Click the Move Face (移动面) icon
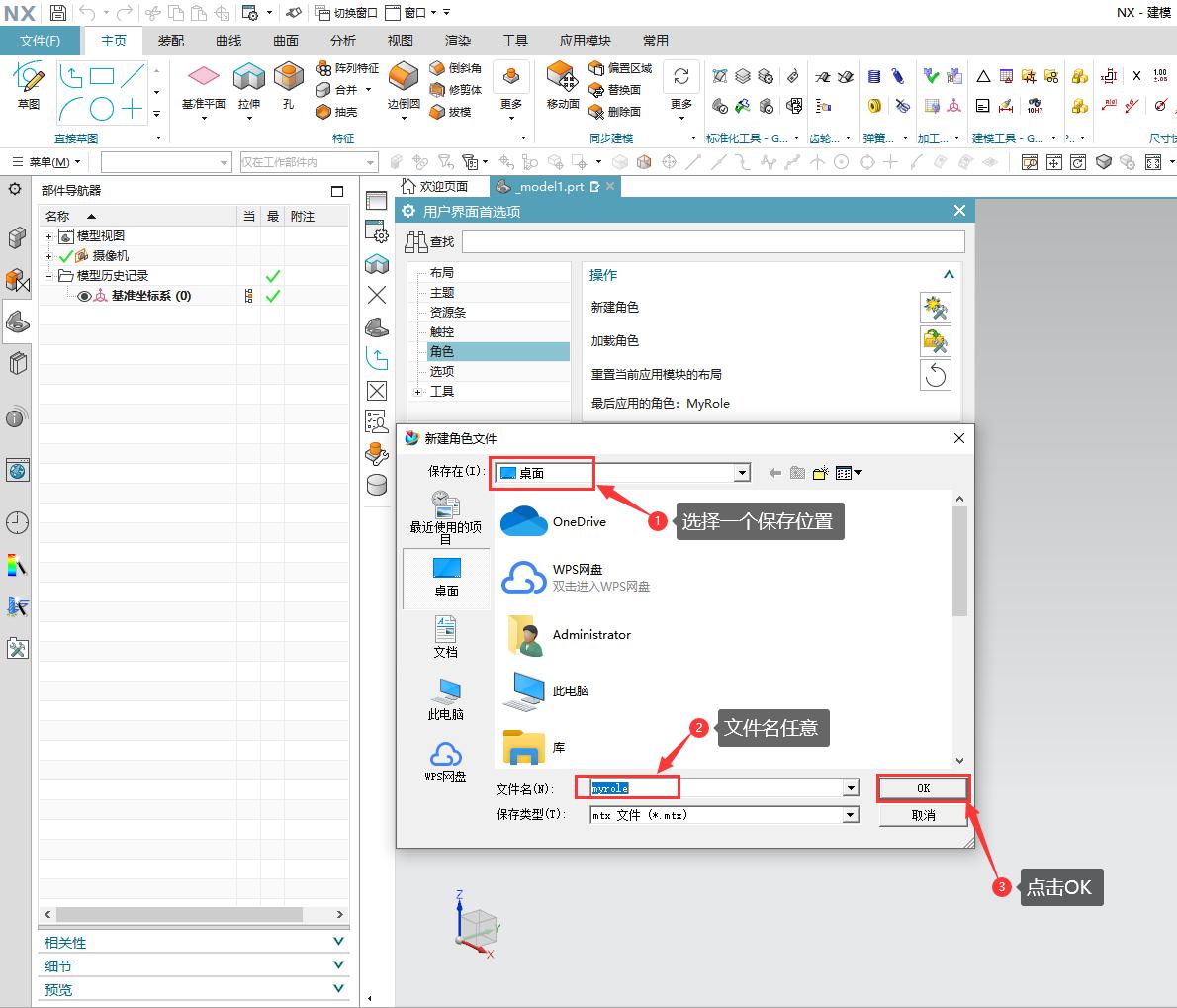 pyautogui.click(x=562, y=81)
